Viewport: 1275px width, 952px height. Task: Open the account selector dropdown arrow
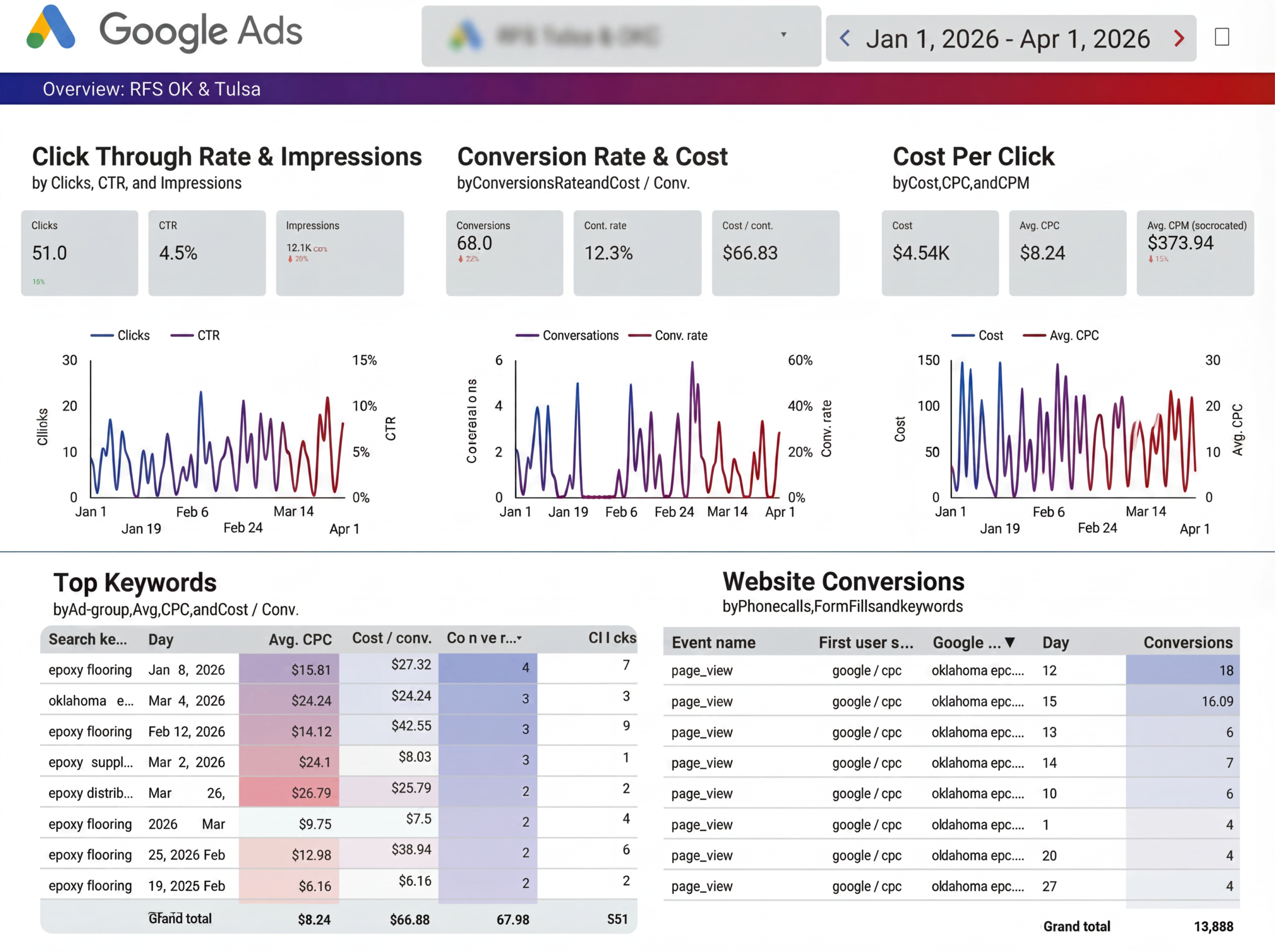point(783,34)
